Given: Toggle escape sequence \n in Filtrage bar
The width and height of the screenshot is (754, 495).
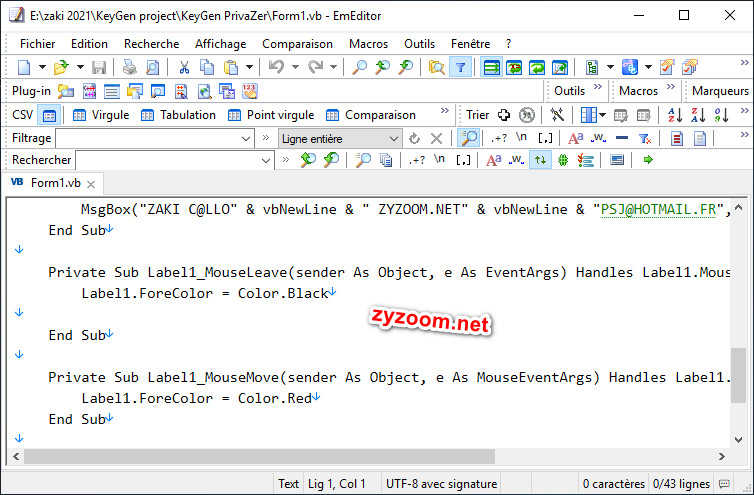Looking at the screenshot, I should (x=521, y=139).
